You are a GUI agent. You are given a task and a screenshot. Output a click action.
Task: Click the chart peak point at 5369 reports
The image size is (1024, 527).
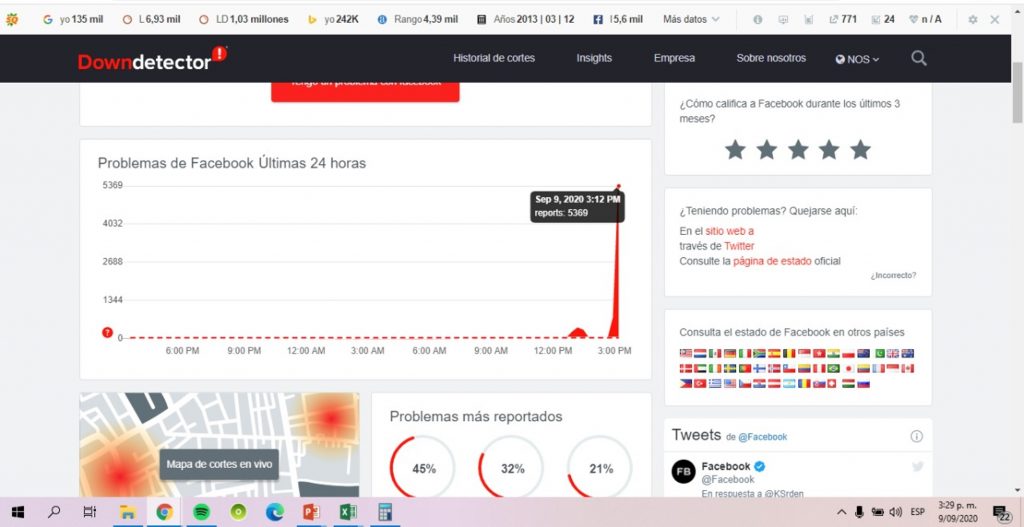[x=618, y=186]
